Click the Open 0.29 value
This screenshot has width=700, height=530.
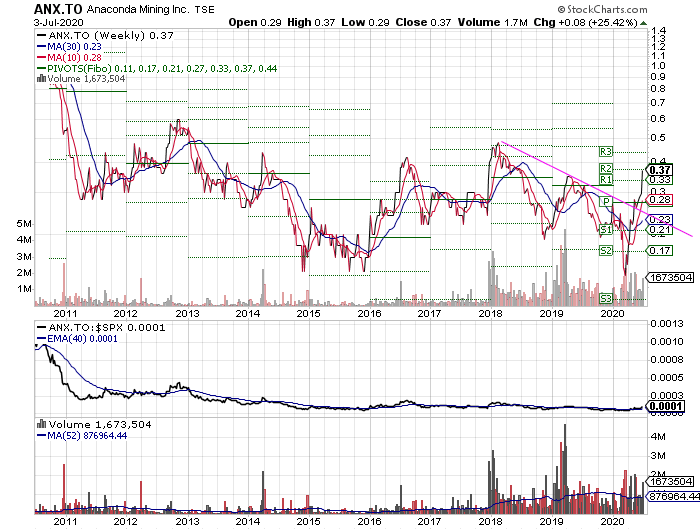click(x=254, y=22)
